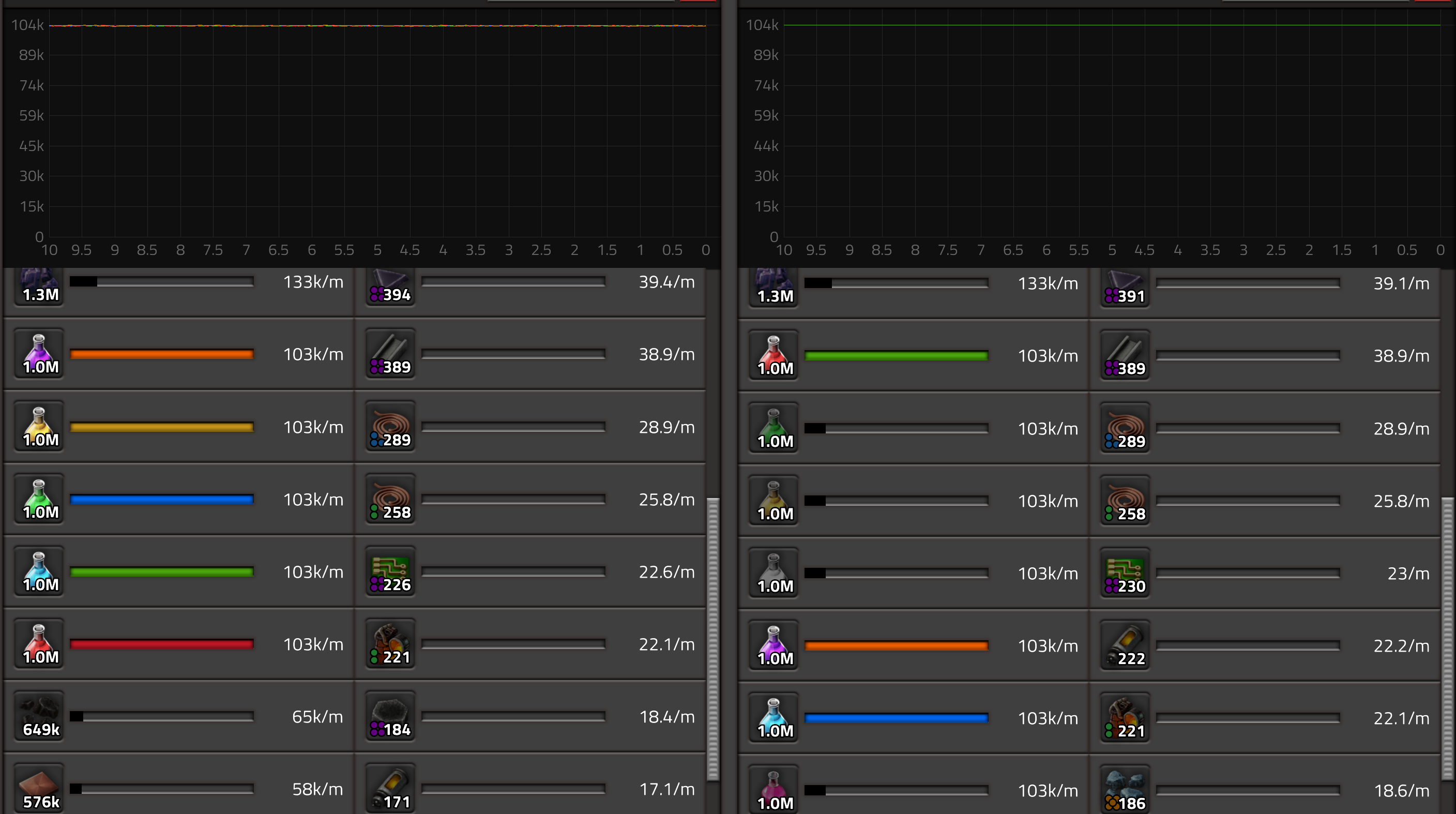
Task: Click the stone item icon showing 184
Action: (x=390, y=716)
